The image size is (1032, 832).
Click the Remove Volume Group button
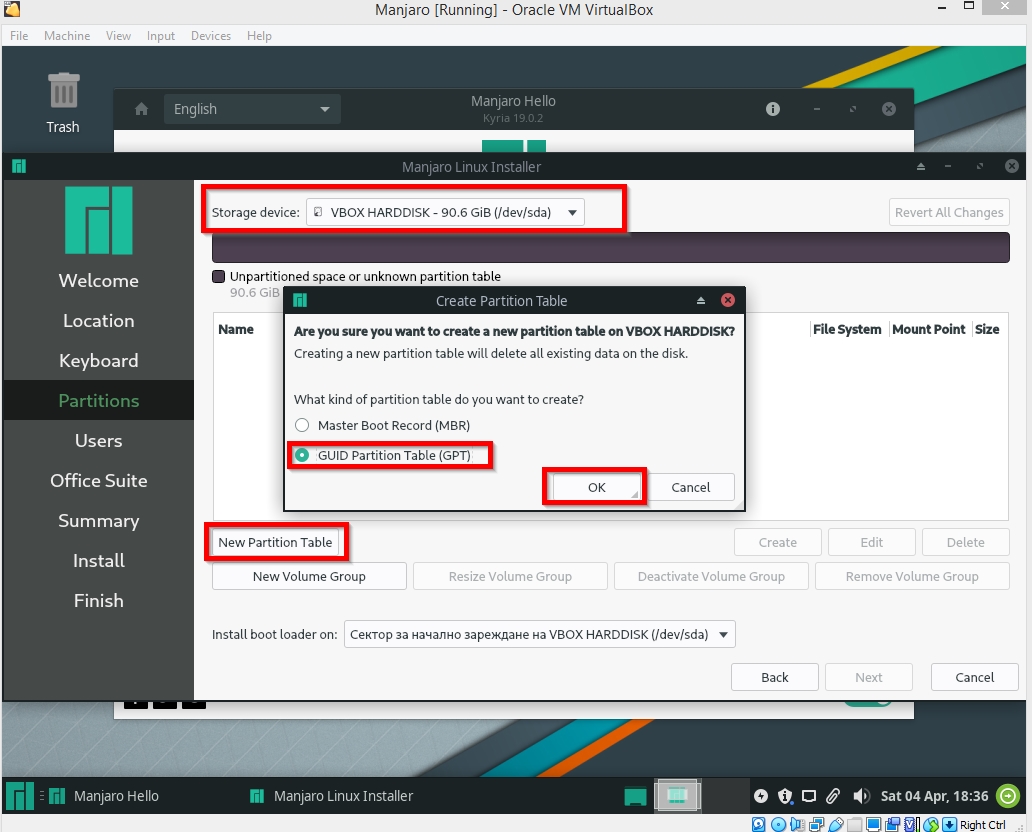click(912, 576)
